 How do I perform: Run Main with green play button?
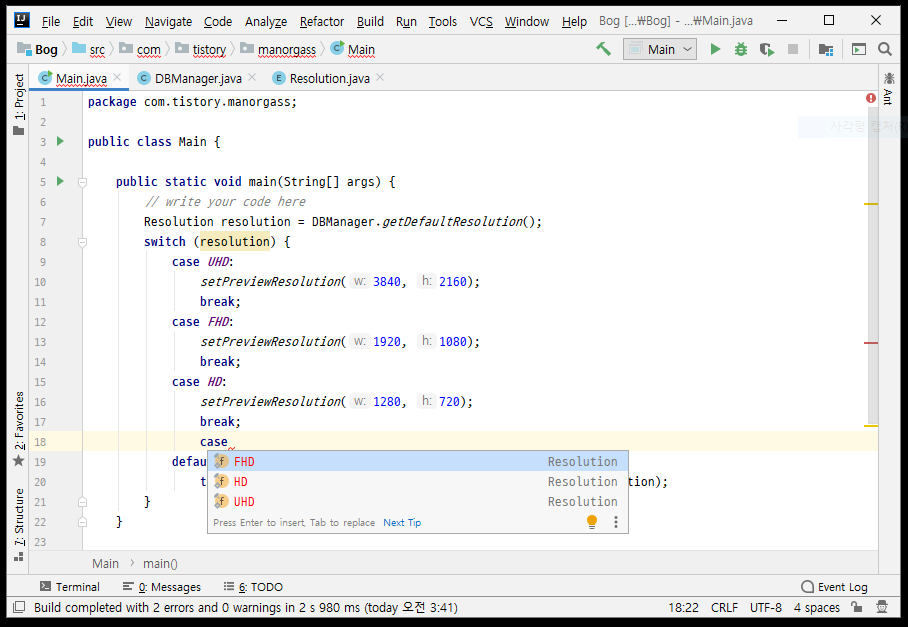coord(715,49)
